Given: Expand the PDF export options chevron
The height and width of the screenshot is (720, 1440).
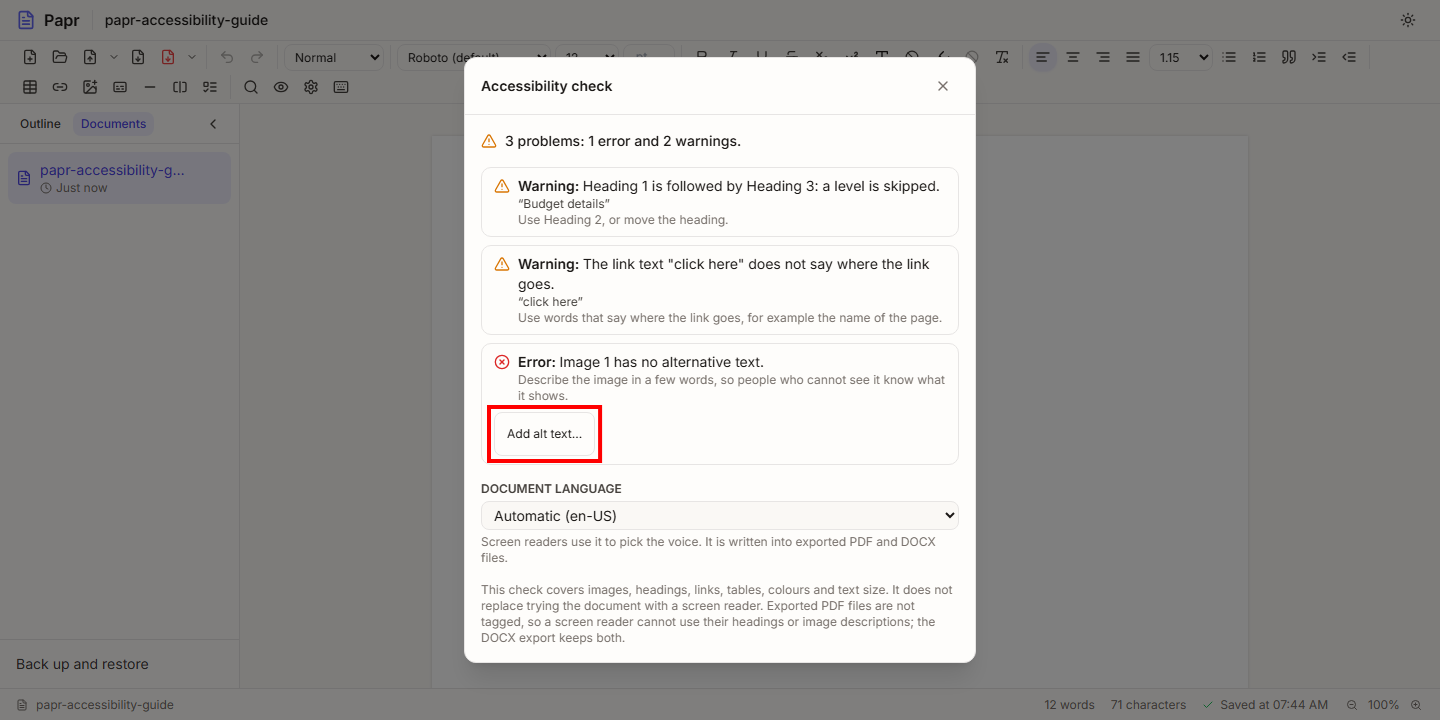Looking at the screenshot, I should (x=192, y=57).
